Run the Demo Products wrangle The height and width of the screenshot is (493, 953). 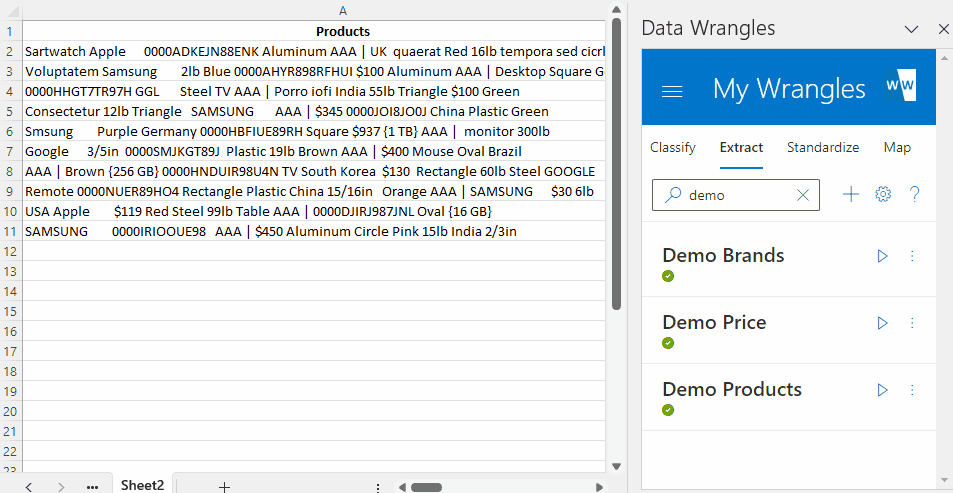point(882,390)
